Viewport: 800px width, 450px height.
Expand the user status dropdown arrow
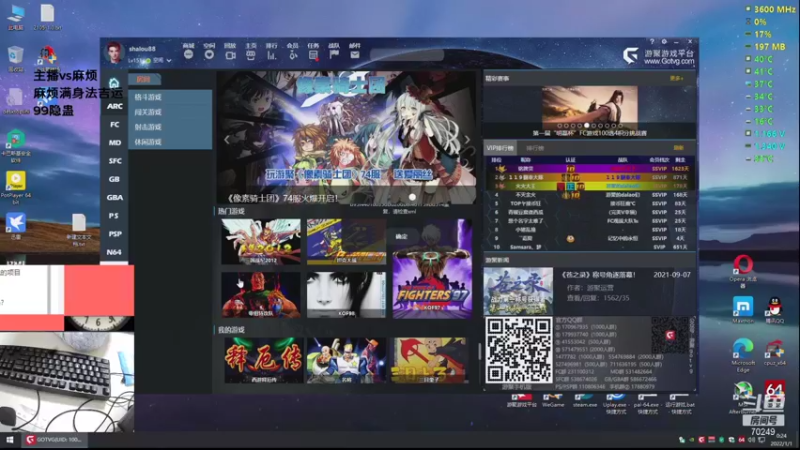click(x=169, y=61)
